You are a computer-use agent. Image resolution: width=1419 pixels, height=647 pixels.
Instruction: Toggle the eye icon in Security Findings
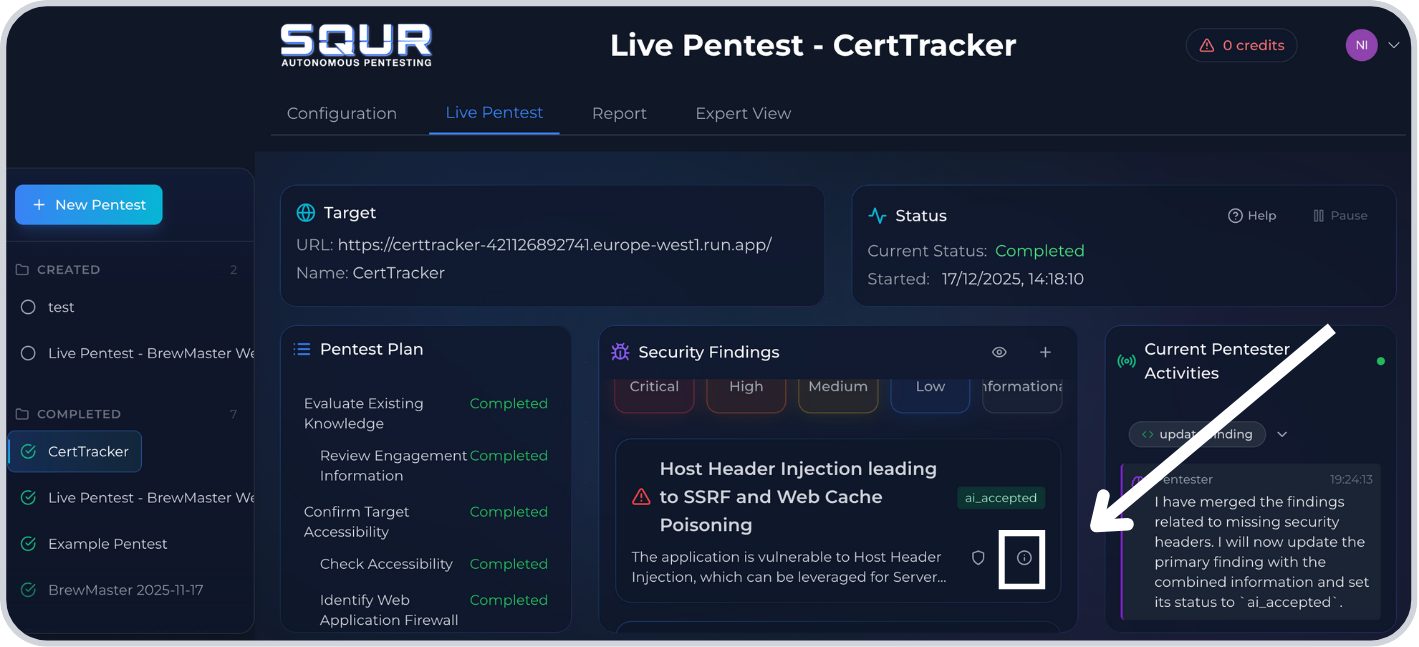tap(999, 352)
